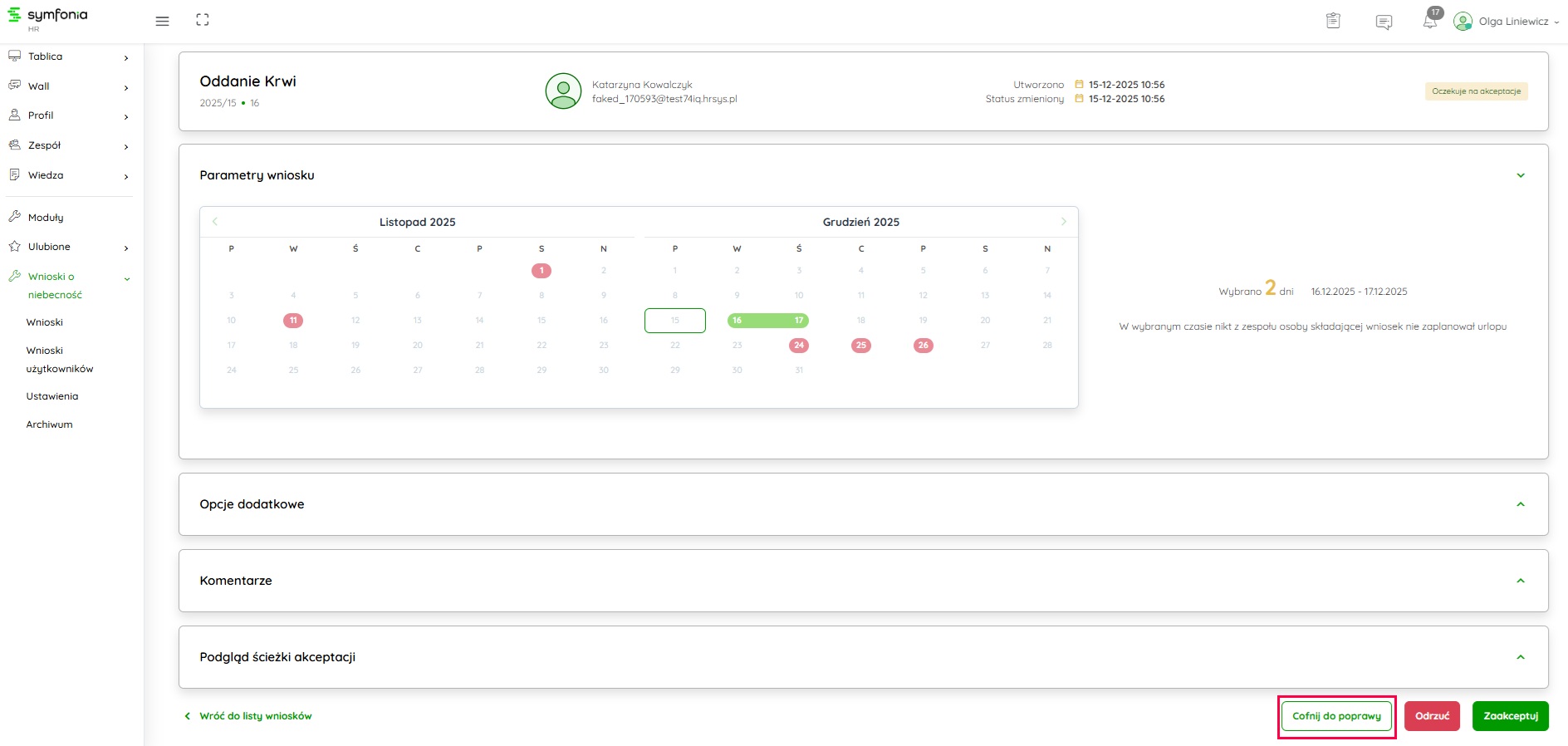Go to previous month in calendar
The image size is (1568, 746).
[x=215, y=221]
